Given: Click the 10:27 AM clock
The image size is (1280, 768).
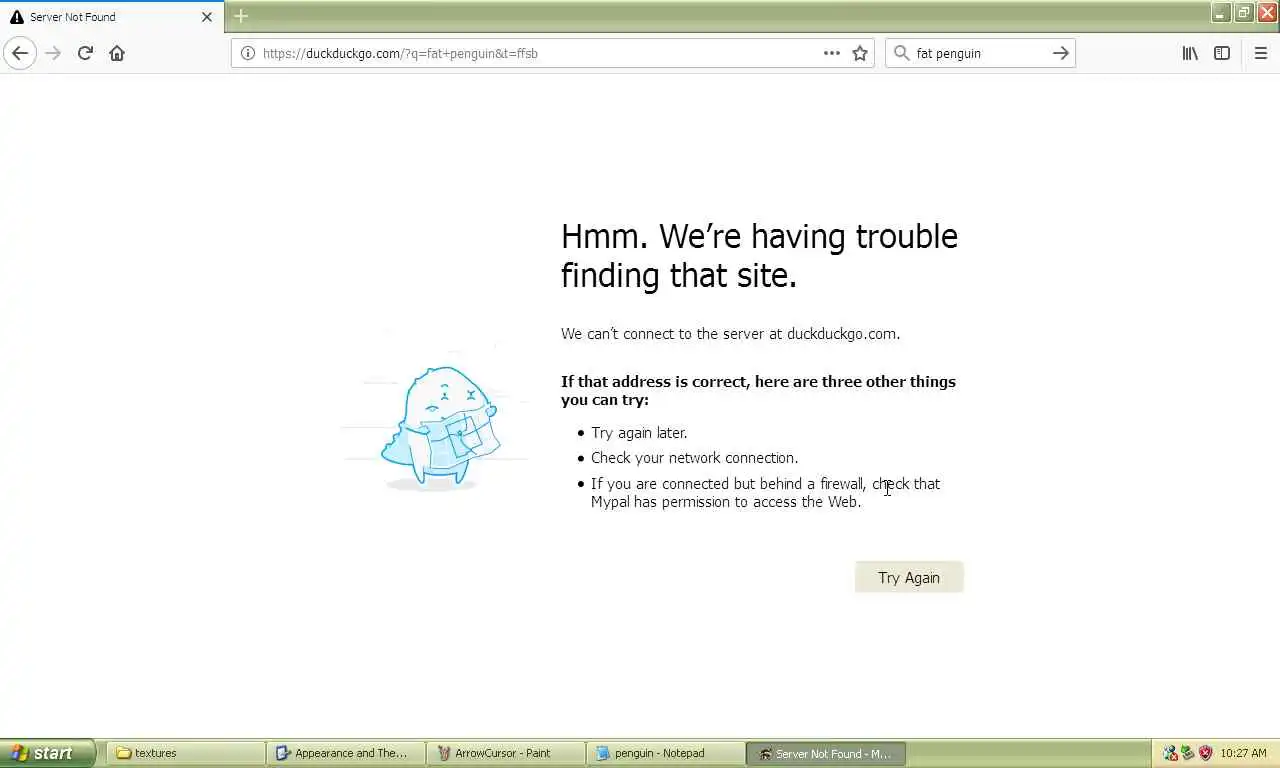Looking at the screenshot, I should tap(1243, 753).
